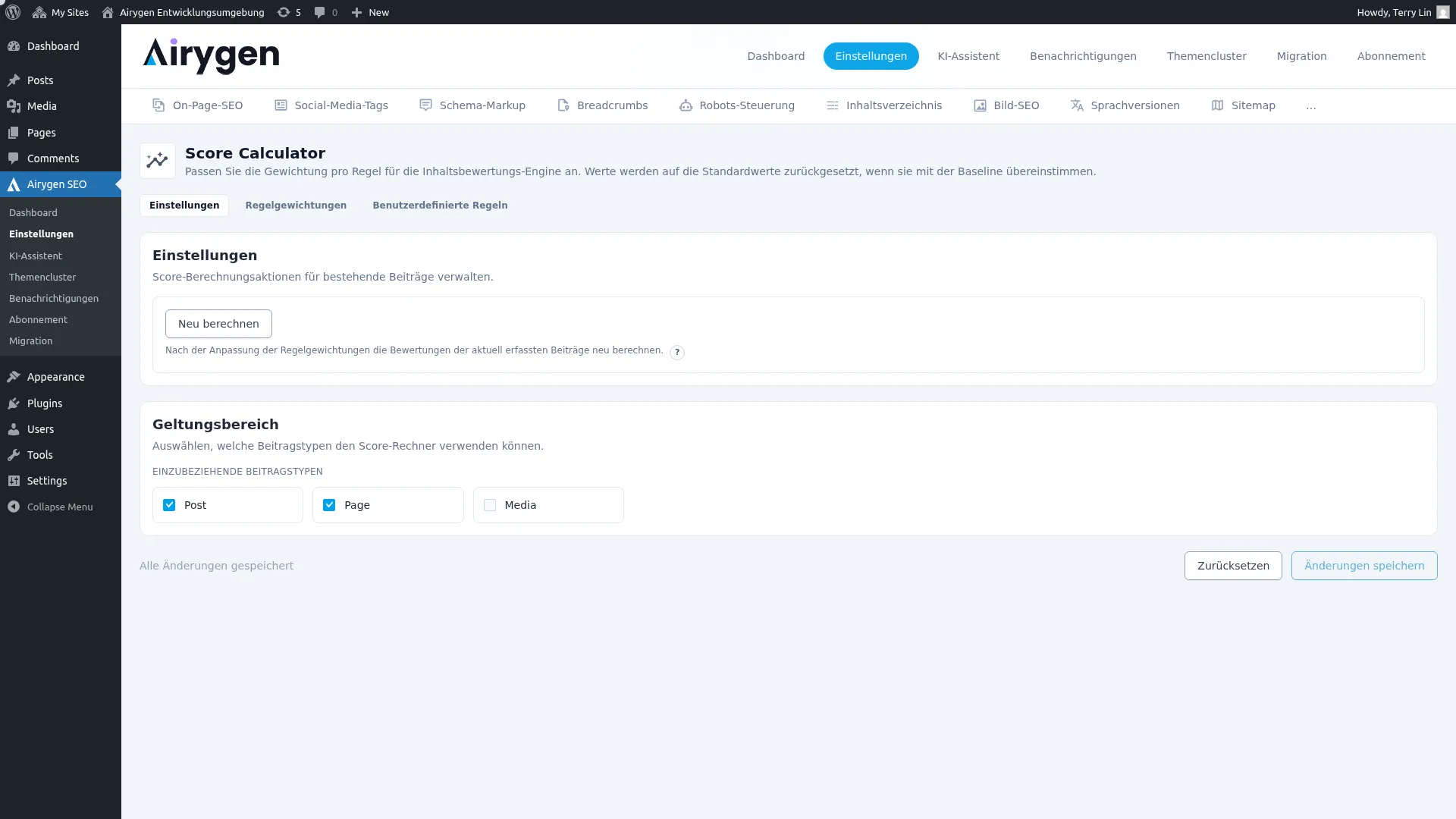Select the Einstellungen sub-tab
Screen dimensions: 1456x819
(x=184, y=206)
